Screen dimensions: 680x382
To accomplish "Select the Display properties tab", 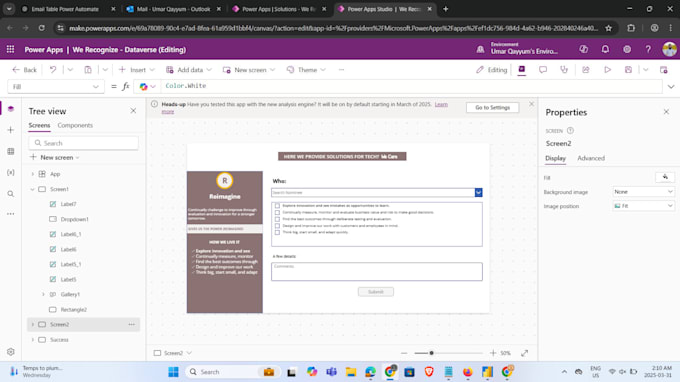I will (555, 158).
